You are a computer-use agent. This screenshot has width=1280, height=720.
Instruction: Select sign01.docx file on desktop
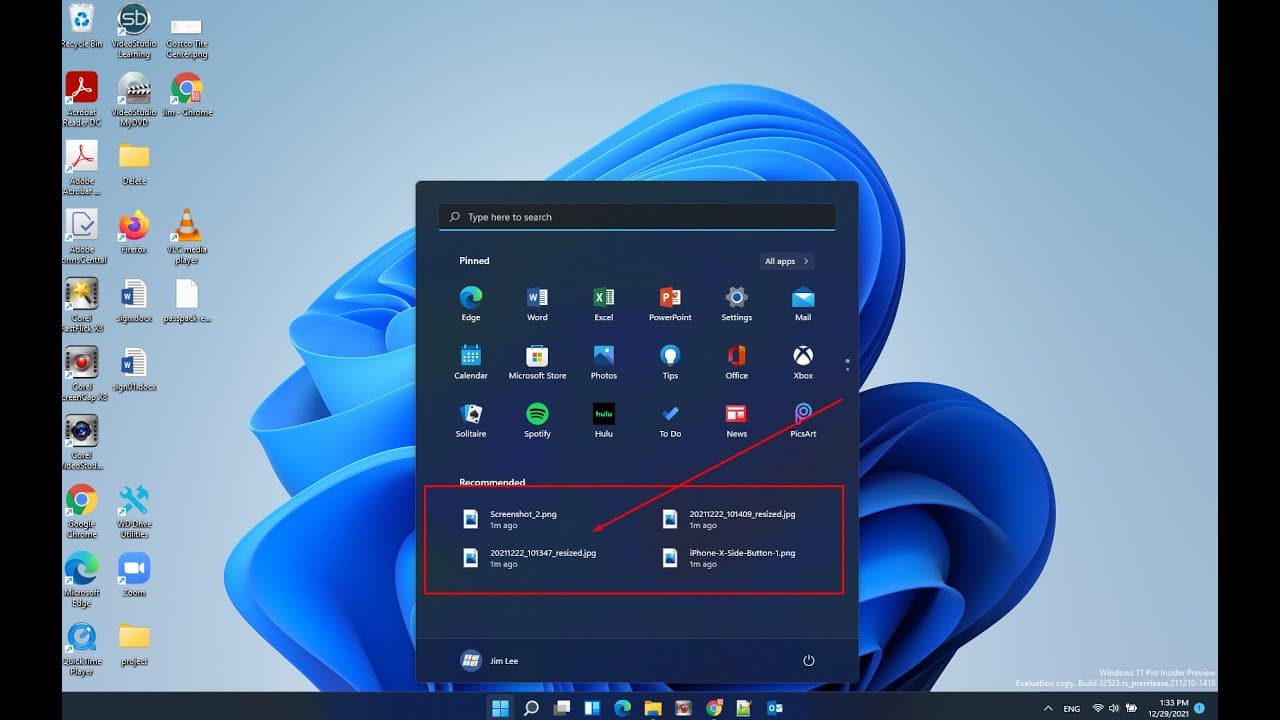(x=133, y=369)
